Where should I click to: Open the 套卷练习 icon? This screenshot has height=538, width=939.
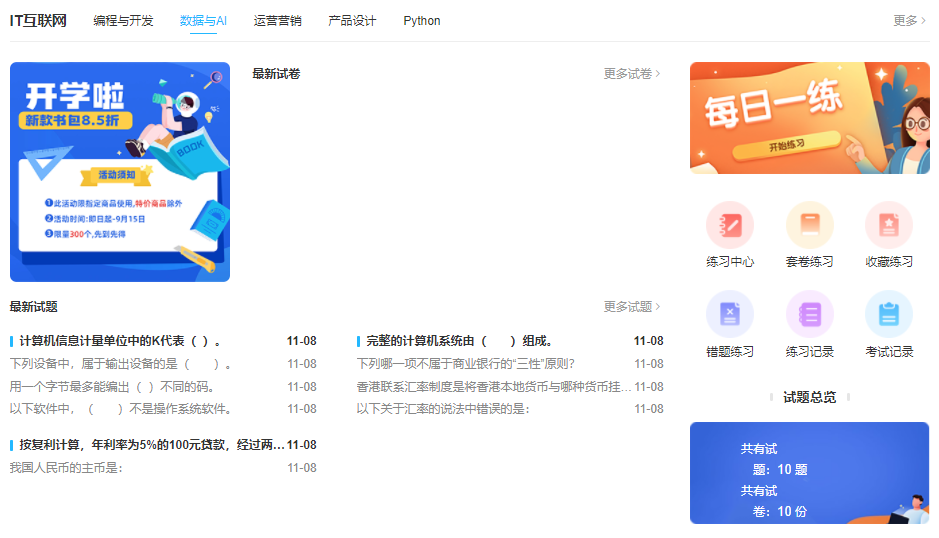tap(809, 226)
